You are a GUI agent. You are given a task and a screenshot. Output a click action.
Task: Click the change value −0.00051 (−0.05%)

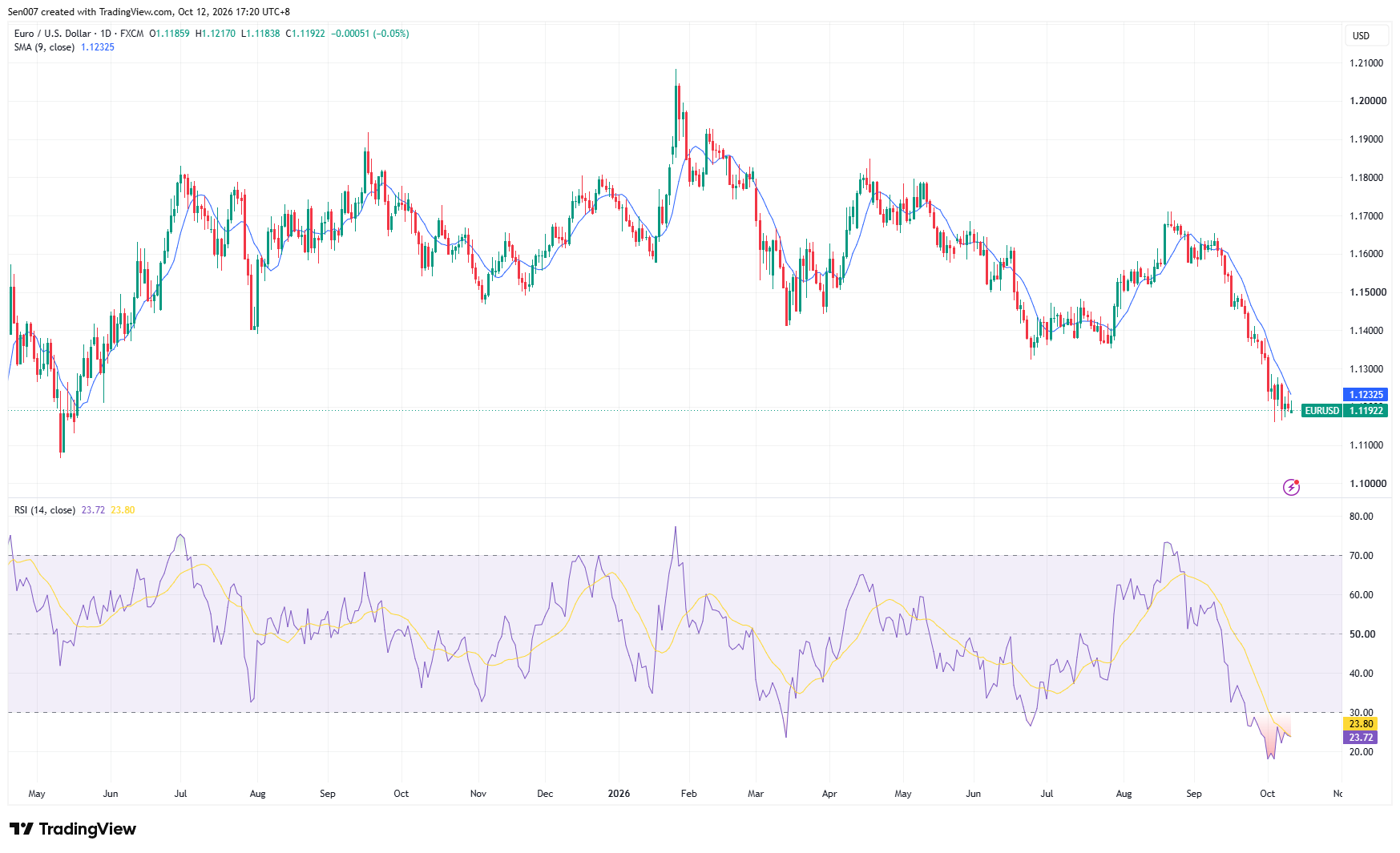pyautogui.click(x=370, y=34)
